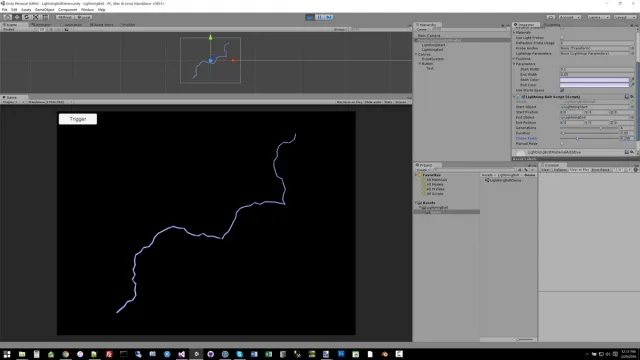
Task: Click the Trigger button in Game view
Action: pos(78,119)
